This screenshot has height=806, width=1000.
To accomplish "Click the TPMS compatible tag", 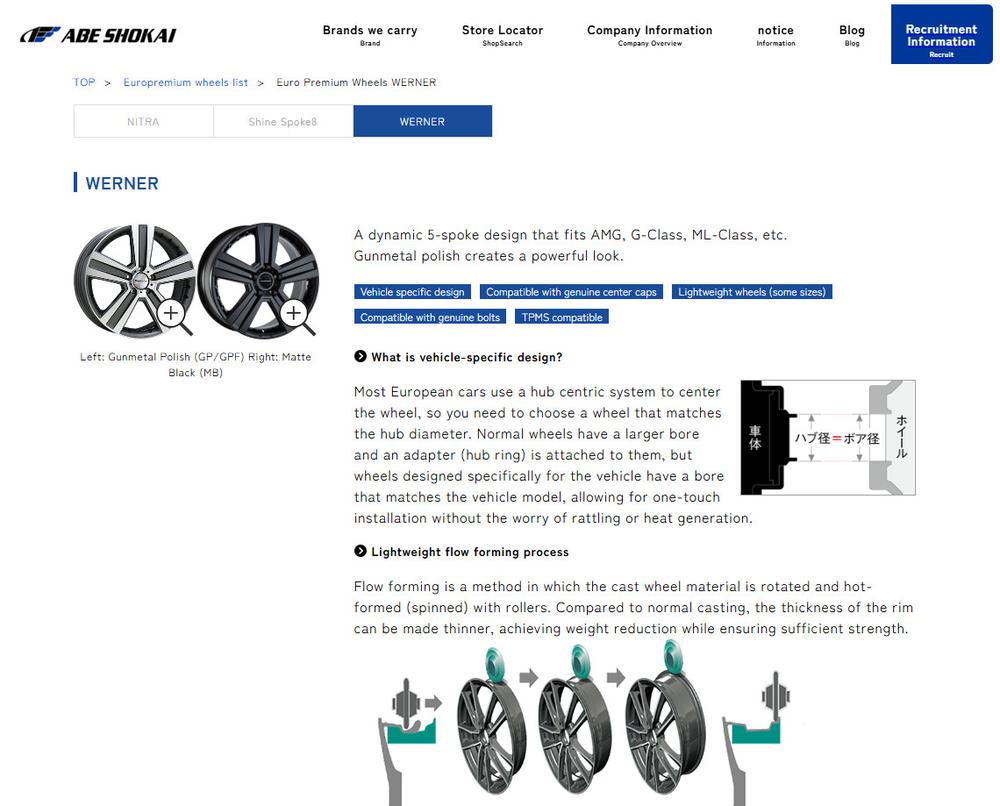I will pyautogui.click(x=562, y=317).
